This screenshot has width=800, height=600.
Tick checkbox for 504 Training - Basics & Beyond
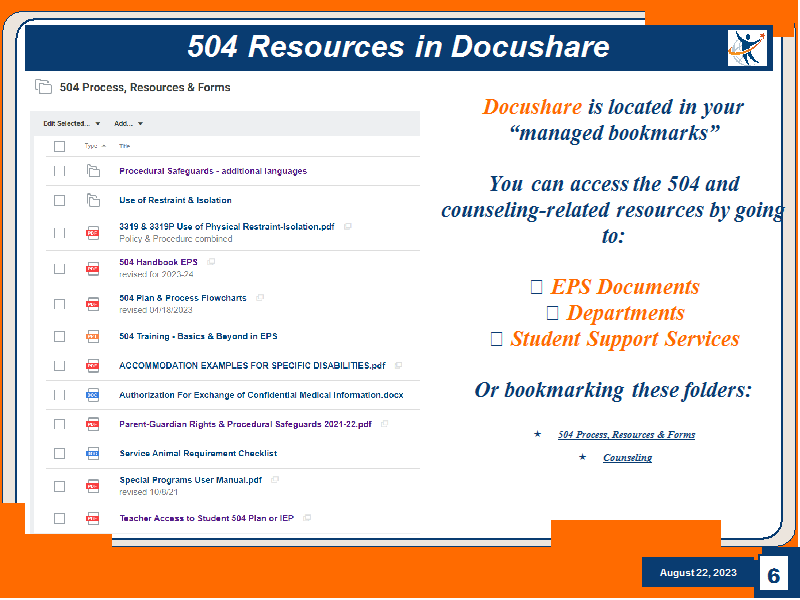(59, 337)
